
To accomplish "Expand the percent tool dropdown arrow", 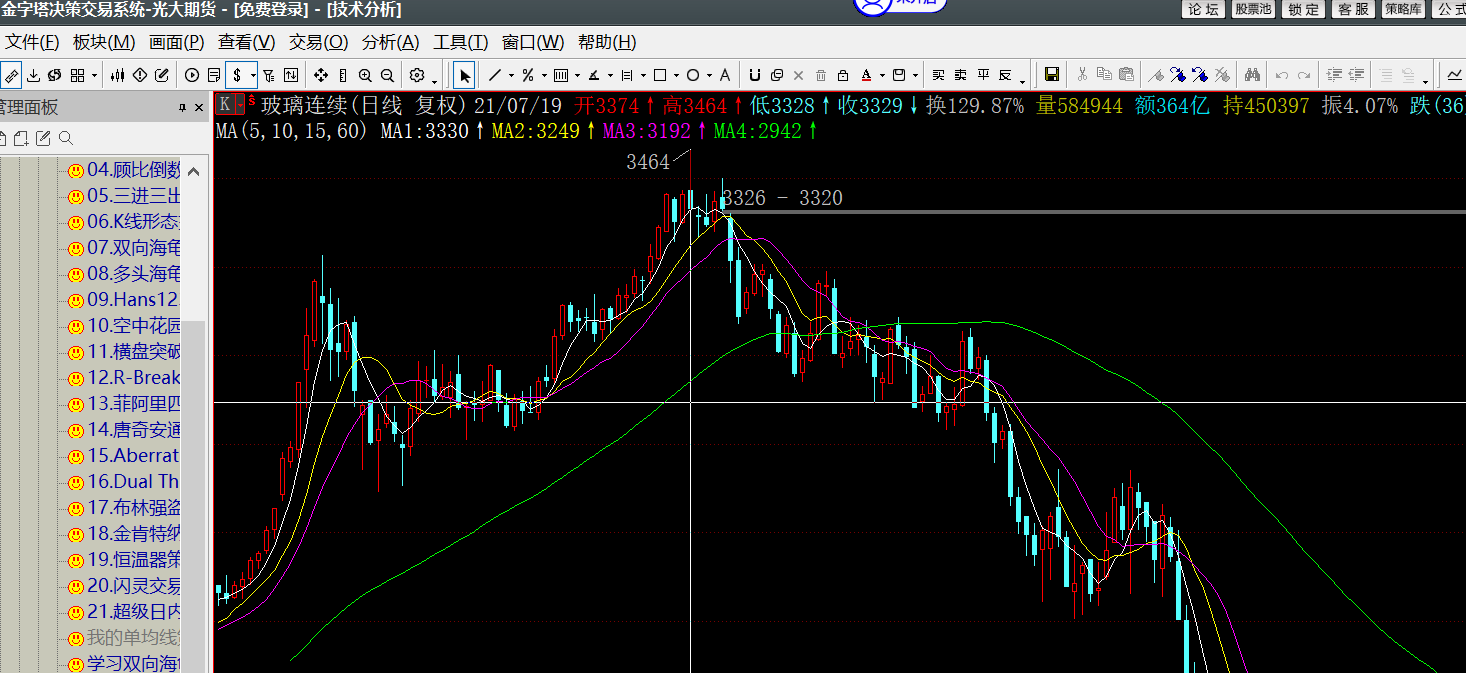I will [x=544, y=75].
